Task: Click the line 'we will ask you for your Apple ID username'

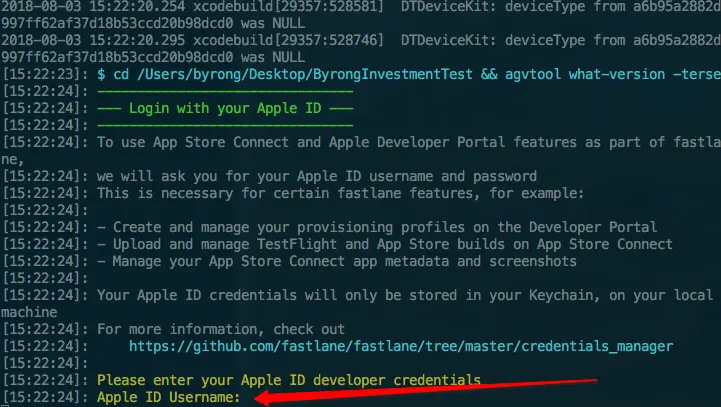Action: click(x=317, y=176)
